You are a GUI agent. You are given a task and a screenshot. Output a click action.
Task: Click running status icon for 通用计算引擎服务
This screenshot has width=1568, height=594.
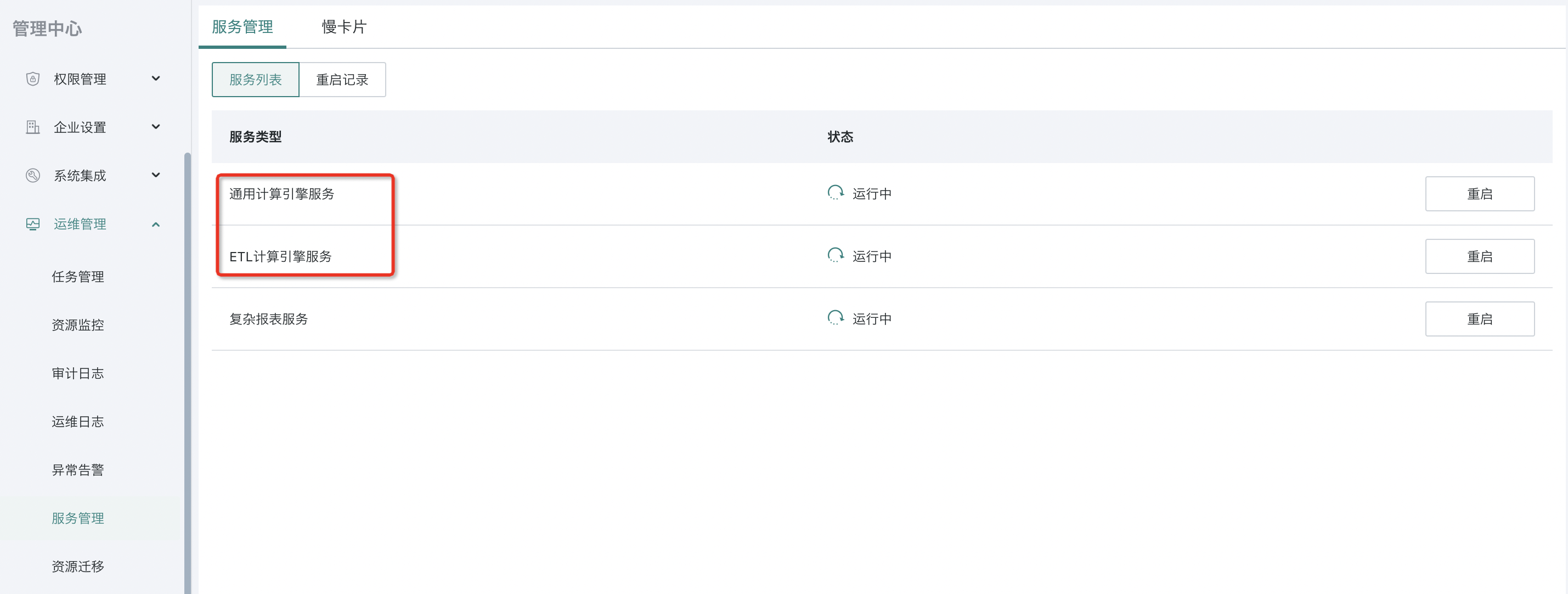coord(836,193)
